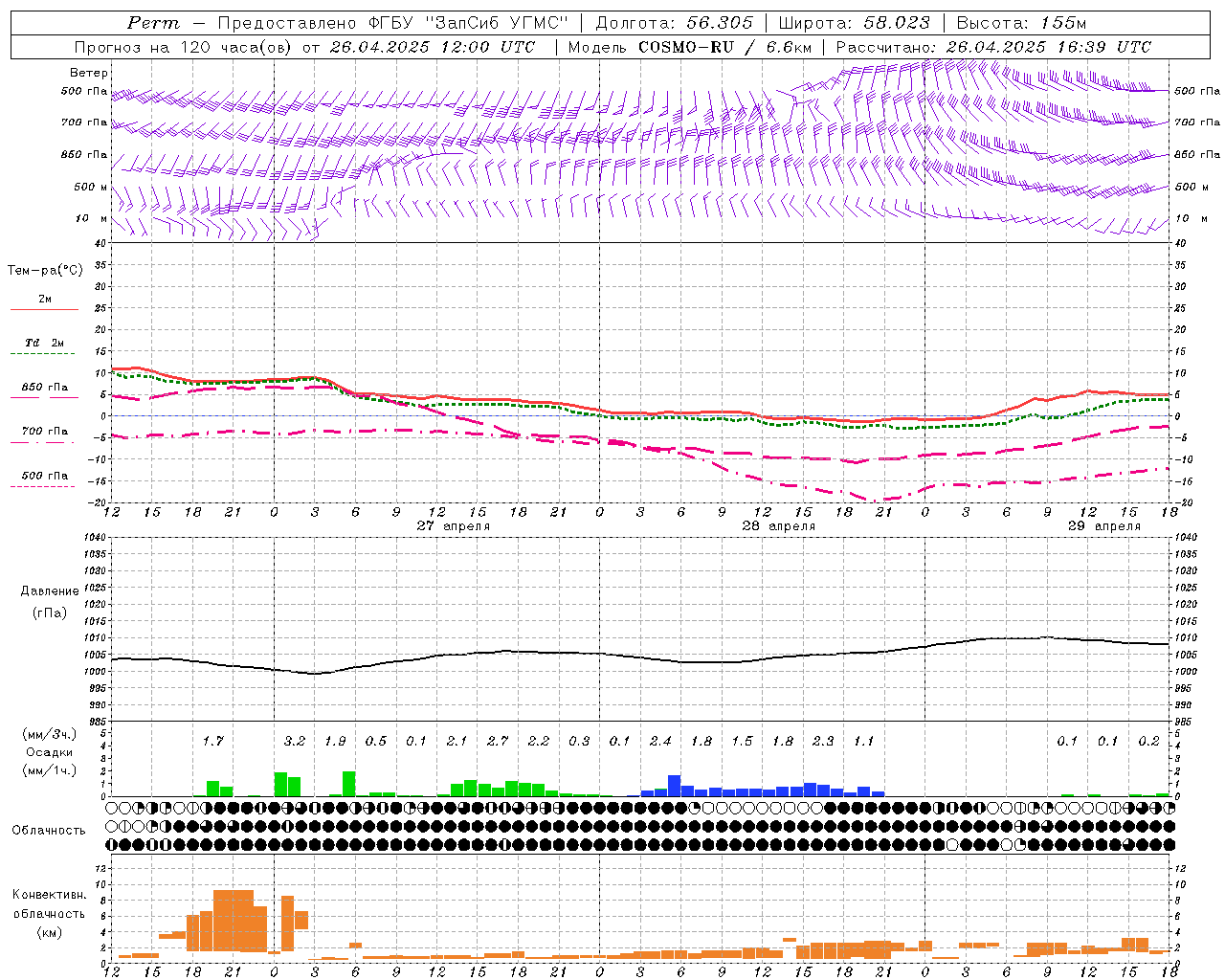
Task: Click the "Ветер" wind panel label
Action: pyautogui.click(x=89, y=73)
